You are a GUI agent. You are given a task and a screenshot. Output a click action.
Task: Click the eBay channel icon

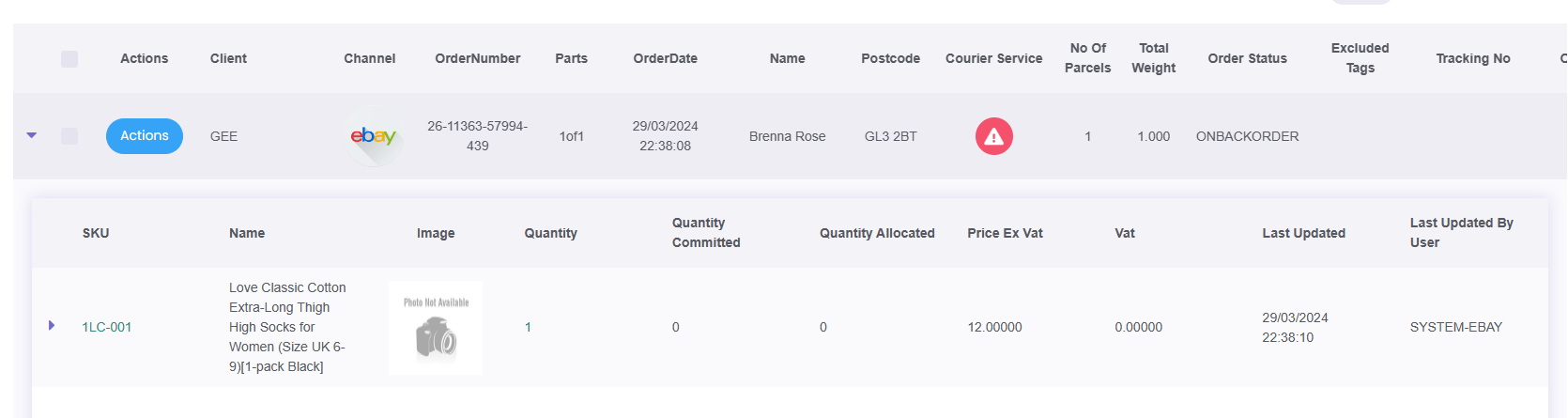pyautogui.click(x=374, y=137)
